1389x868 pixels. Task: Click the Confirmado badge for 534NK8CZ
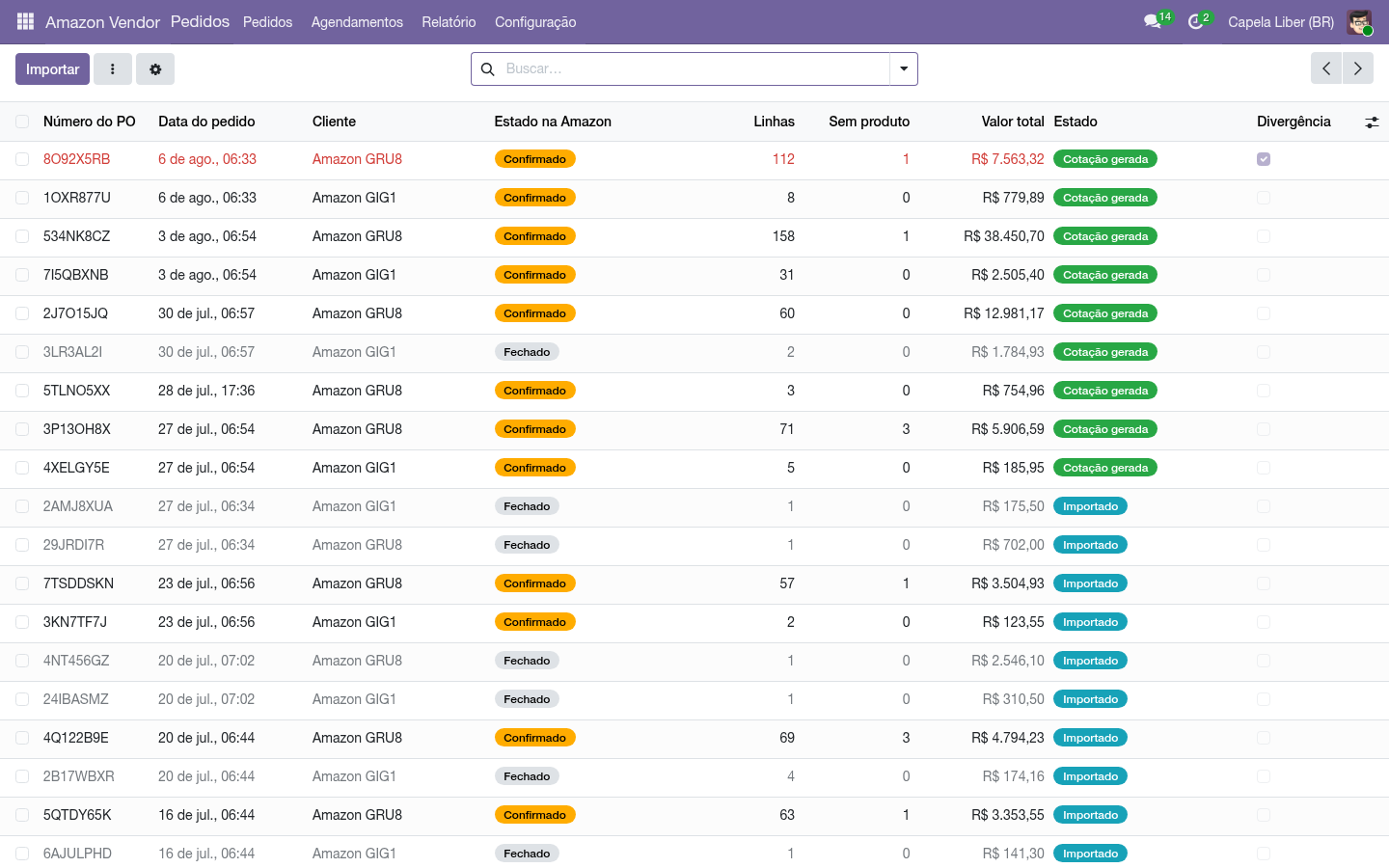tap(535, 236)
